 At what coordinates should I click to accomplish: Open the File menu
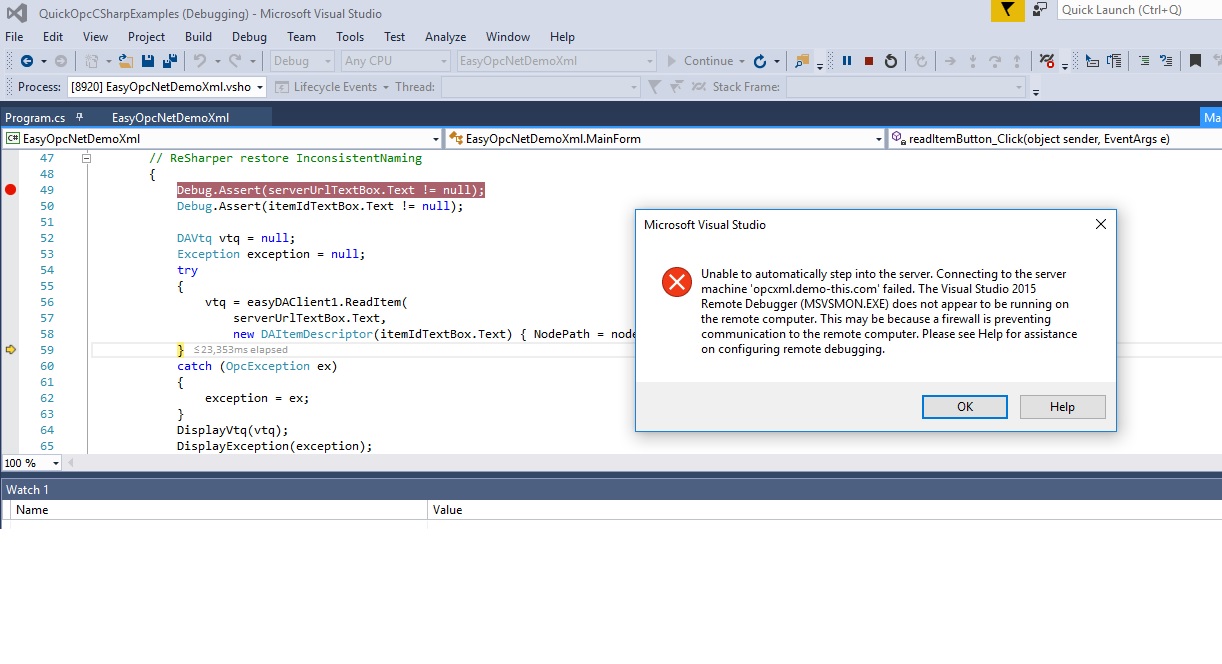[14, 37]
